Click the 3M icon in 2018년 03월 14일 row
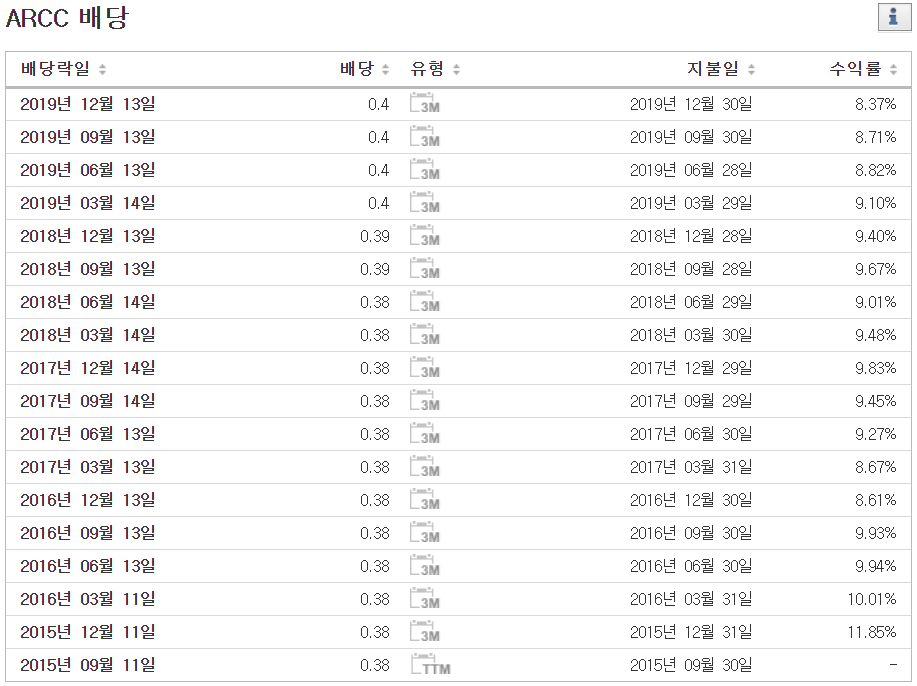Image resolution: width=917 pixels, height=686 pixels. [x=425, y=335]
